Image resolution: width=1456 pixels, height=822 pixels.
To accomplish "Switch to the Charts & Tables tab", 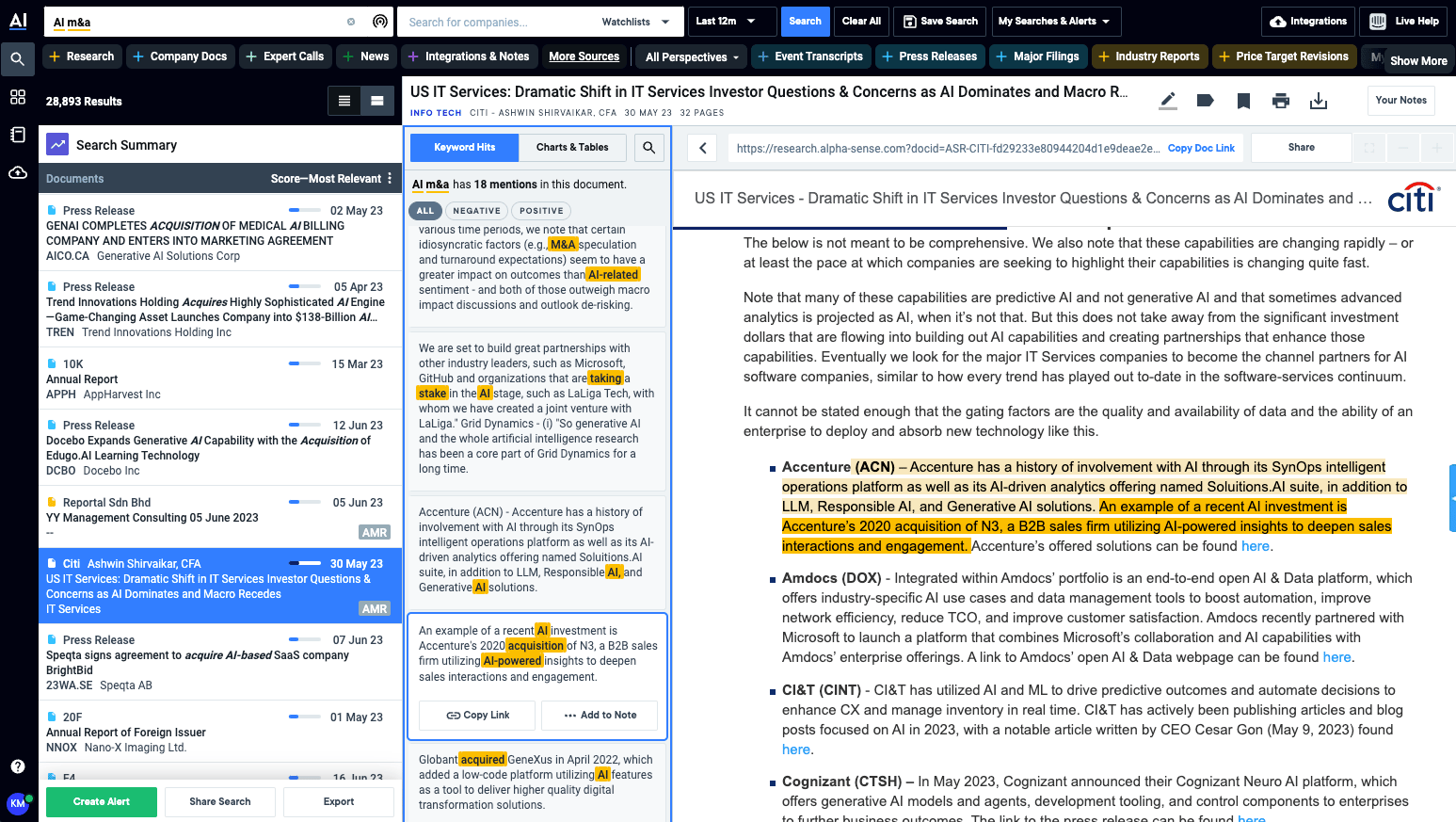I will tap(572, 148).
